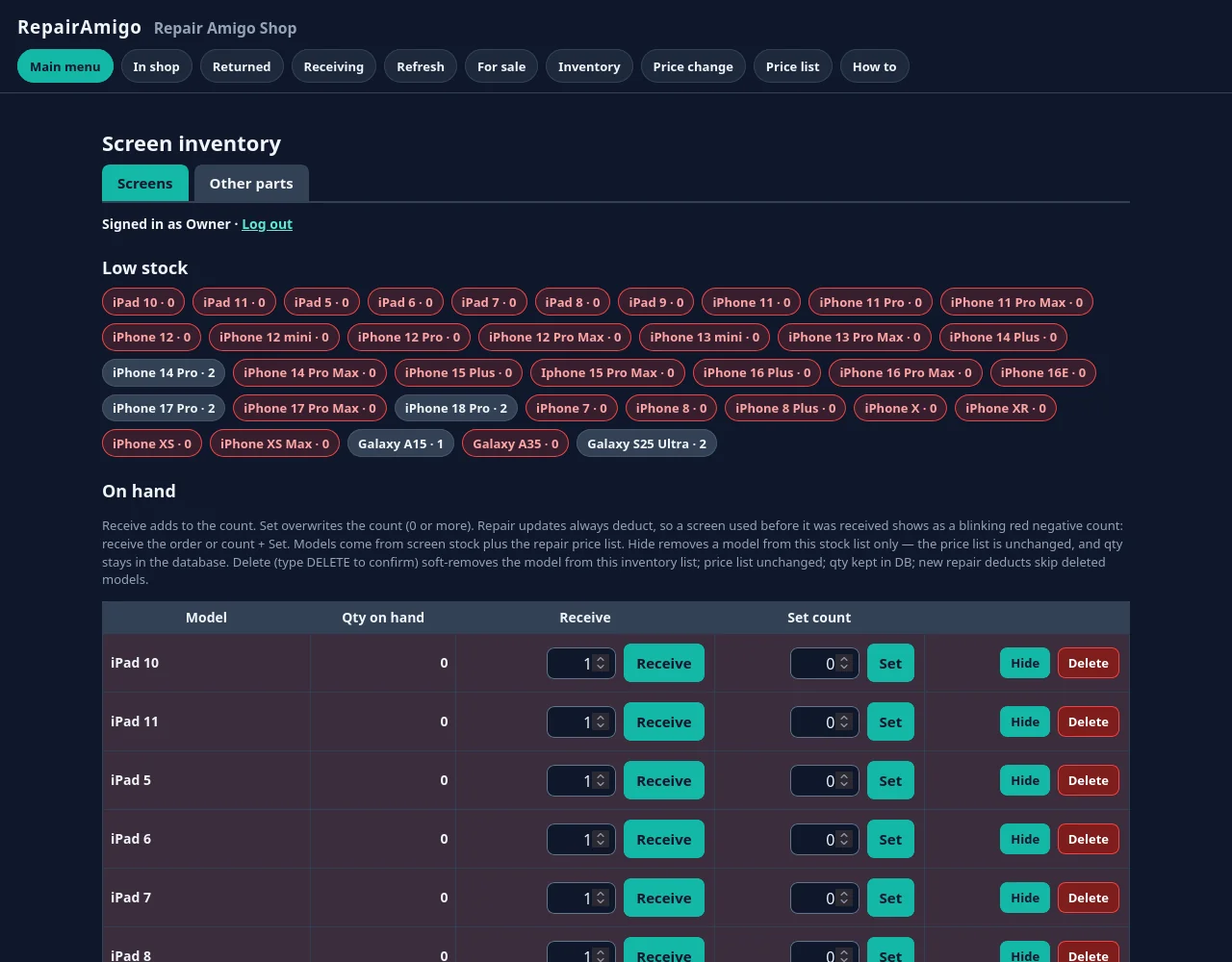The image size is (1232, 962).
Task: Select the iPad 10 low stock chip
Action: point(143,302)
